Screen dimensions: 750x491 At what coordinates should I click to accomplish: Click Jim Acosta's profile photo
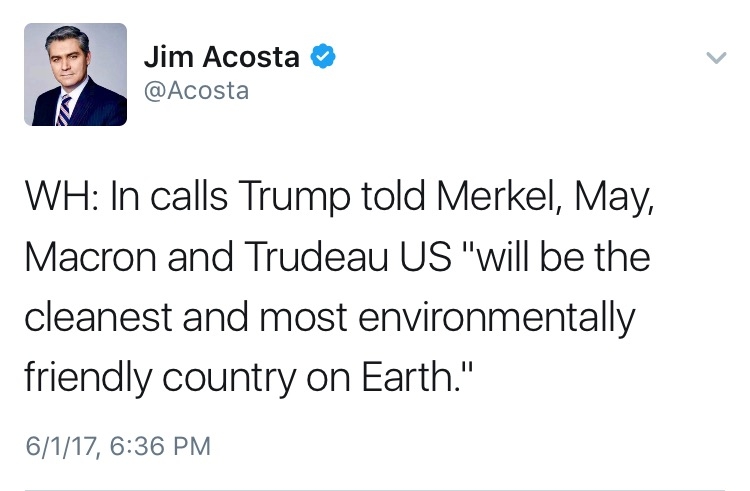coord(76,74)
